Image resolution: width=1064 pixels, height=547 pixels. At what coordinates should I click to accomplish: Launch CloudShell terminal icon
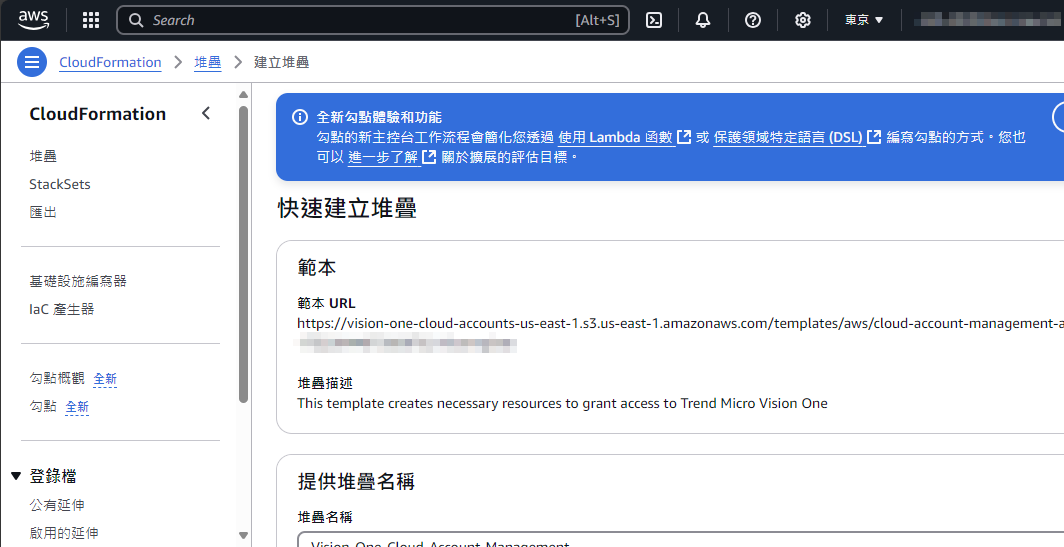point(654,20)
